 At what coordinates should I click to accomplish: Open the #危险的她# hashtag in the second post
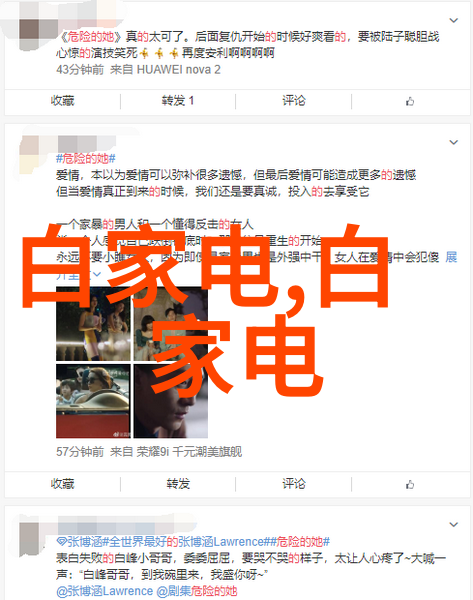pyautogui.click(x=86, y=158)
